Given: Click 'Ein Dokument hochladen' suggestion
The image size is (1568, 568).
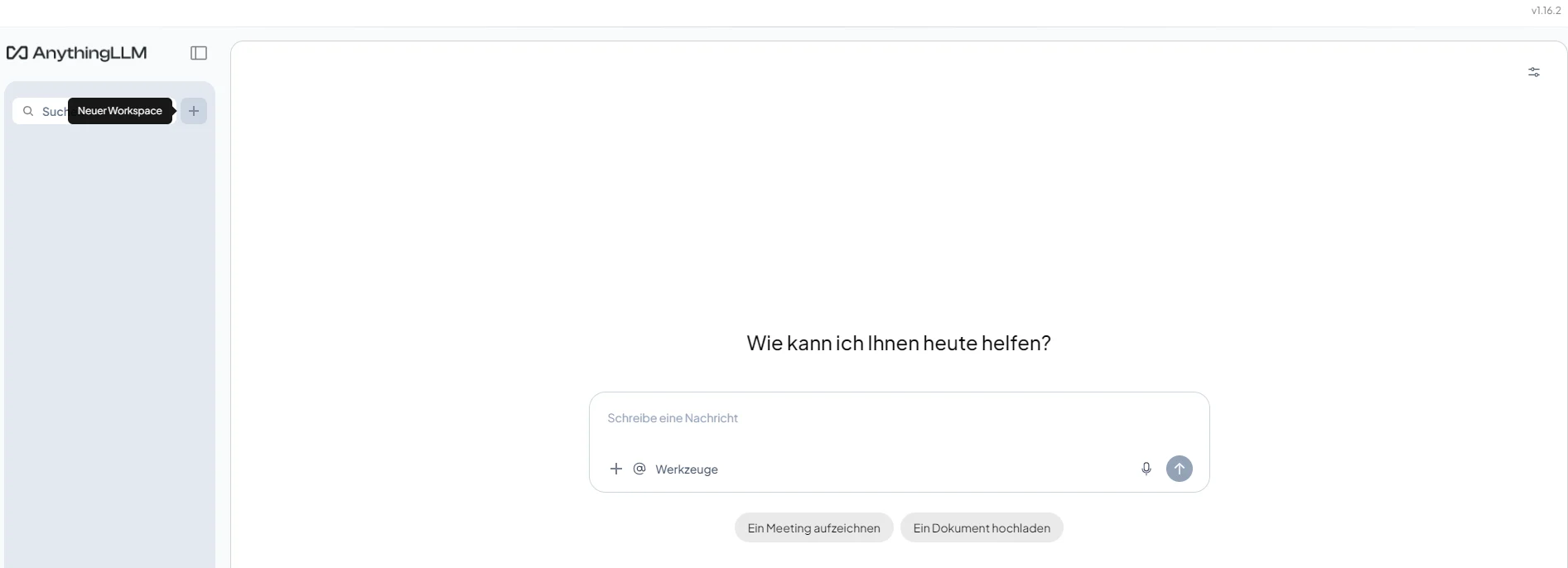Looking at the screenshot, I should pos(982,527).
